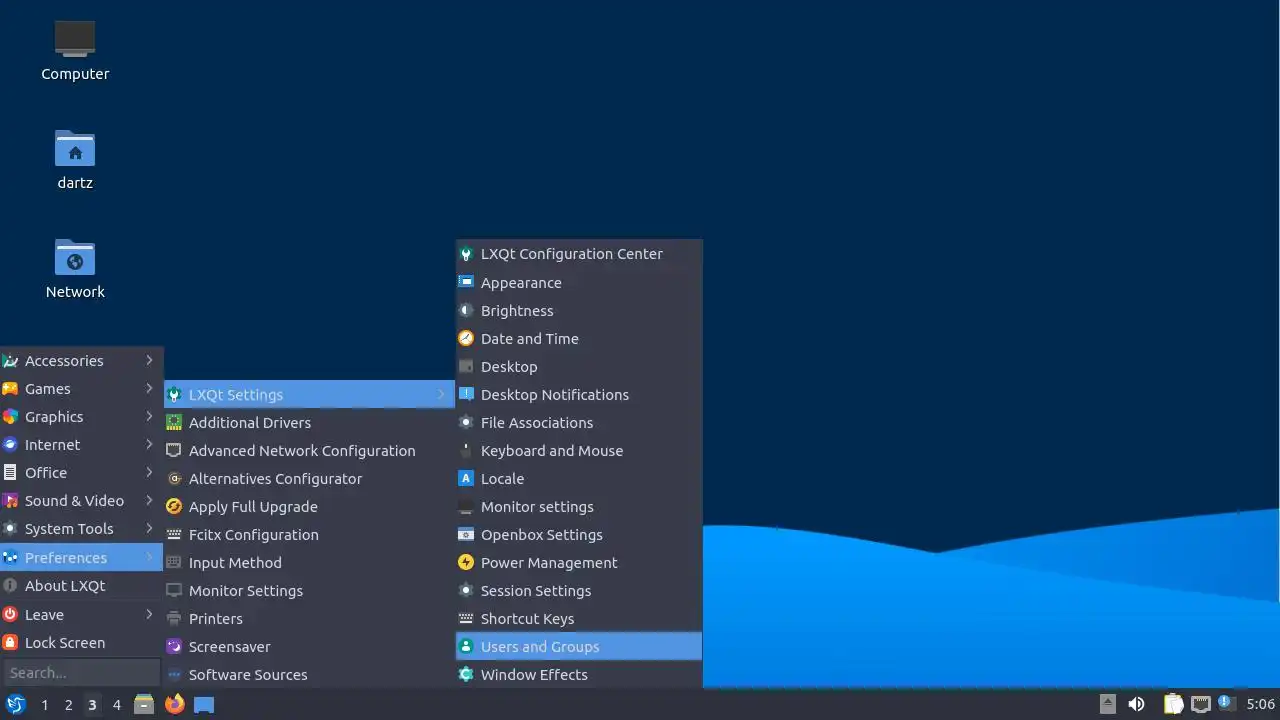Switch to workspace 1
Image resolution: width=1280 pixels, height=720 pixels.
(44, 705)
